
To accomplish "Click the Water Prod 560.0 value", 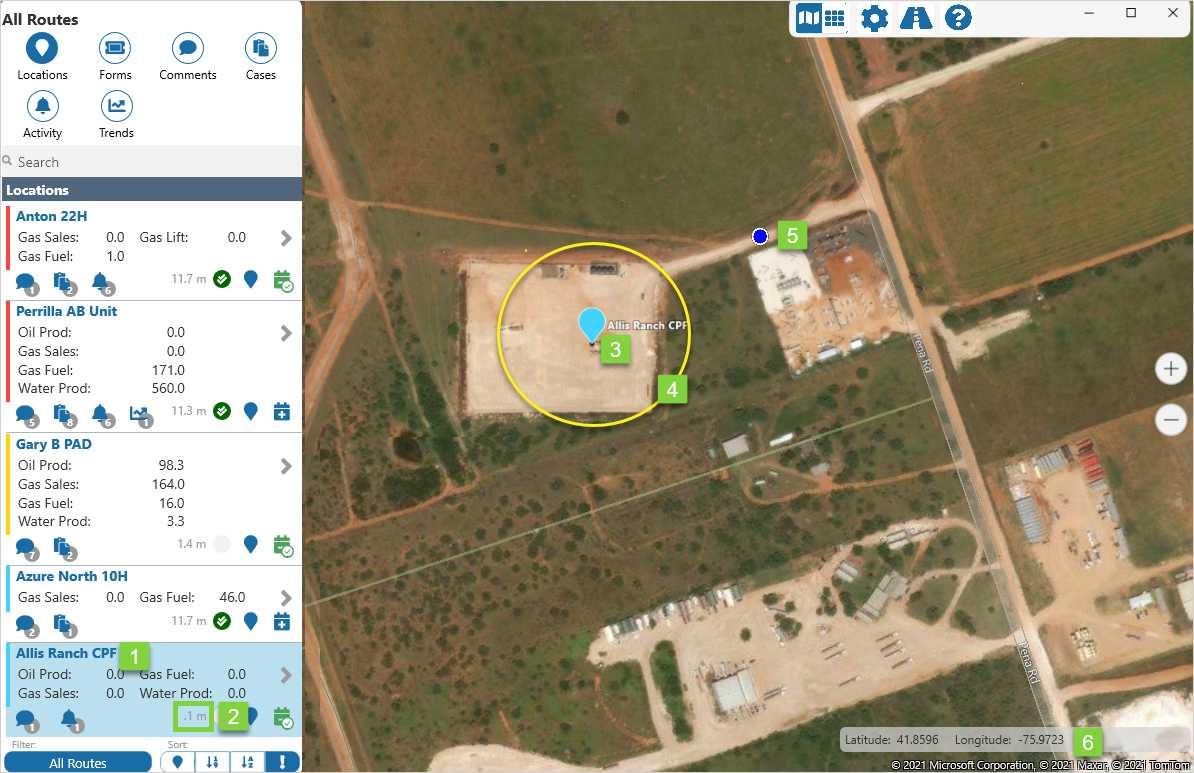I will [168, 388].
